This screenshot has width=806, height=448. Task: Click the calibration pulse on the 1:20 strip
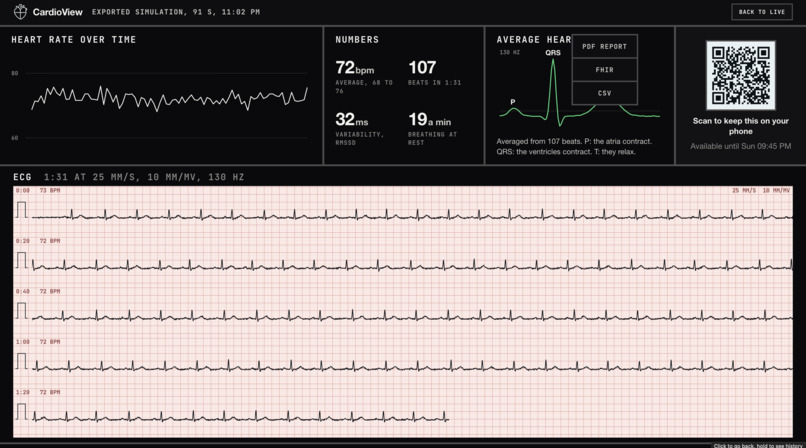[x=21, y=412]
